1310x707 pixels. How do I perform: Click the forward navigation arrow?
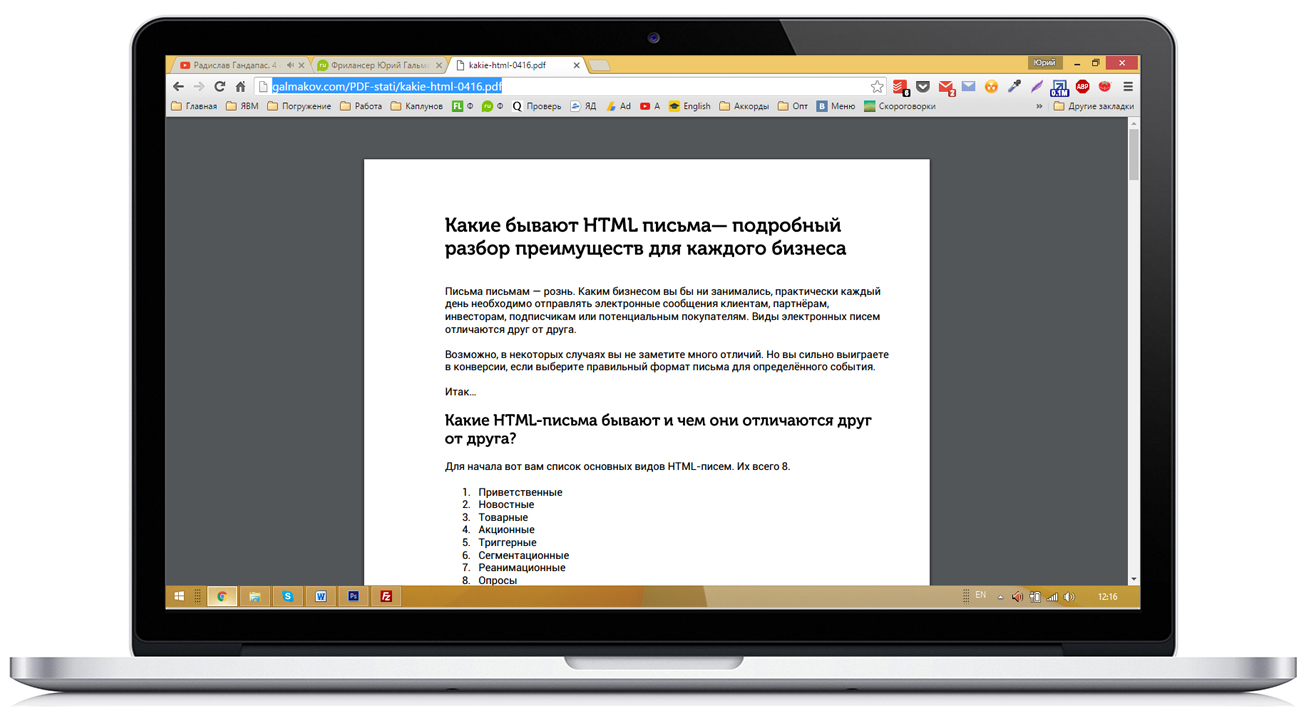(199, 87)
